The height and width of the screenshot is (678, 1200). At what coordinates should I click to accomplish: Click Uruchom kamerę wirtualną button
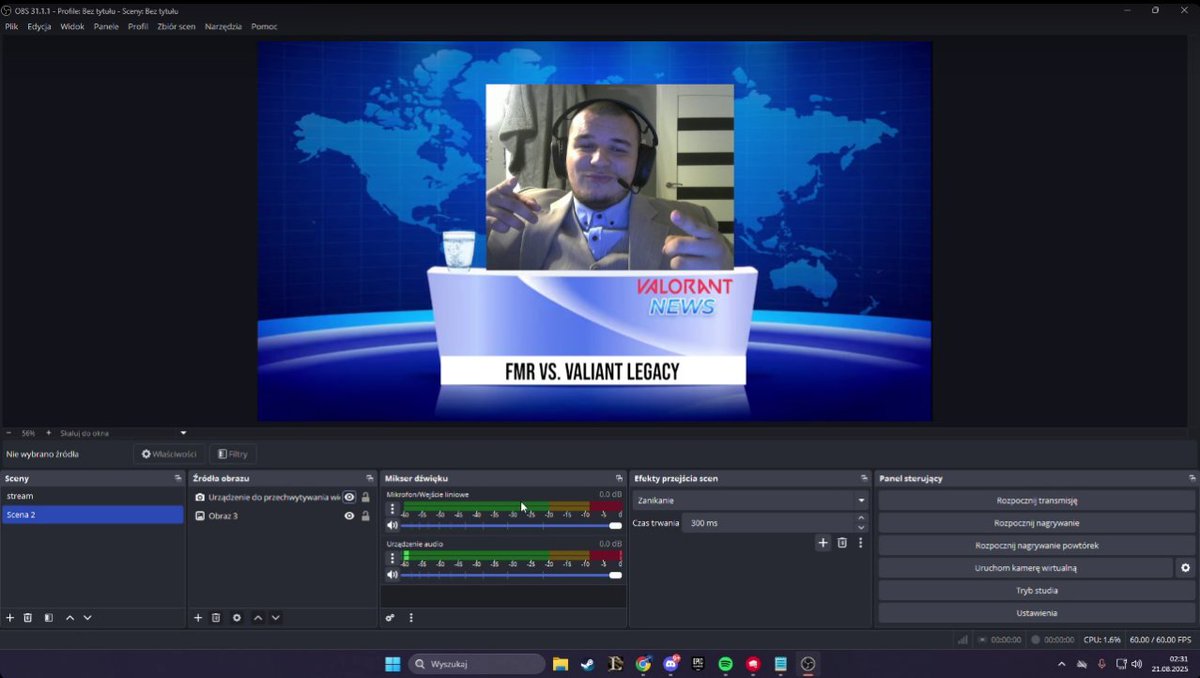tap(1025, 568)
